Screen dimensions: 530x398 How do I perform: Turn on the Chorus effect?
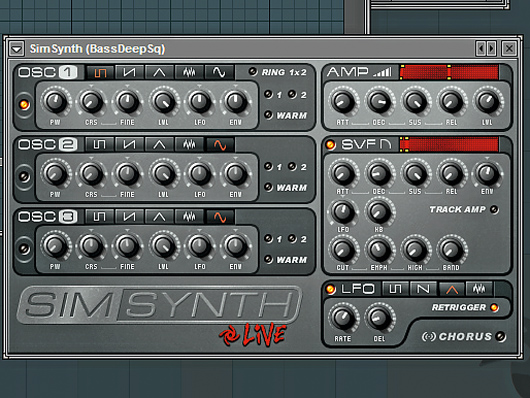click(x=501, y=336)
